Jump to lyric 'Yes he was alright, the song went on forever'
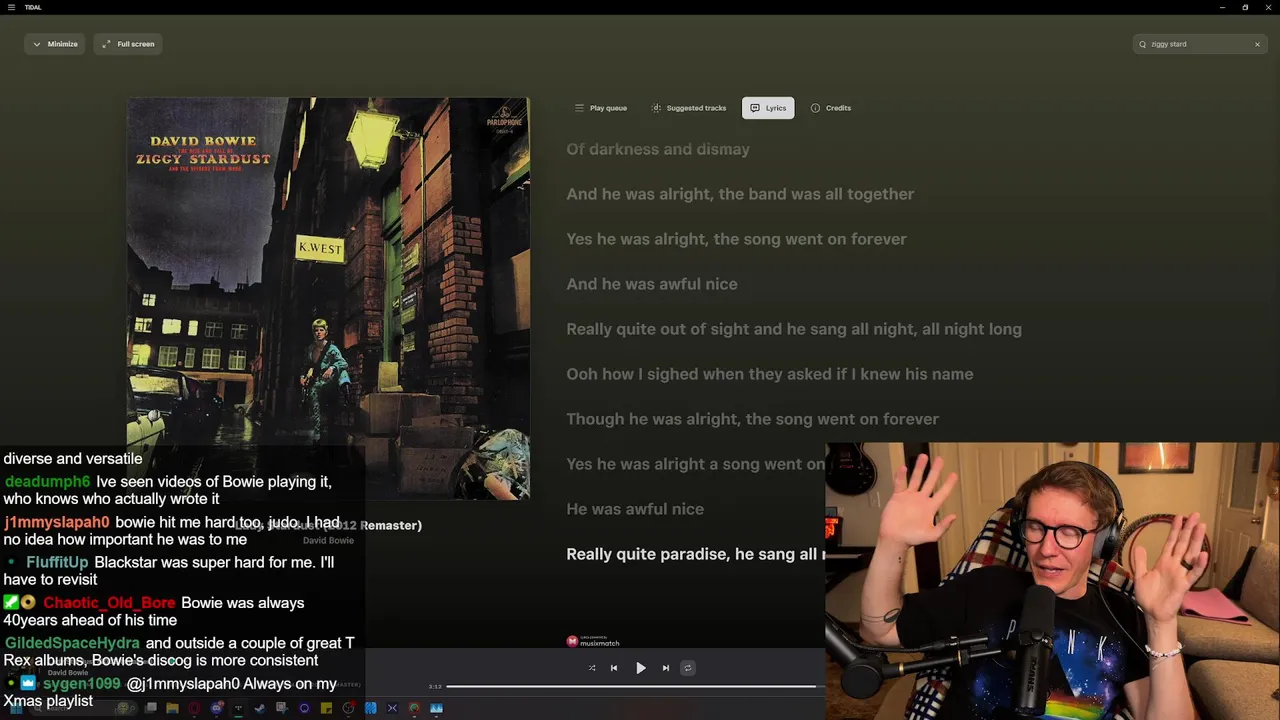Viewport: 1280px width, 720px height. pos(736,239)
